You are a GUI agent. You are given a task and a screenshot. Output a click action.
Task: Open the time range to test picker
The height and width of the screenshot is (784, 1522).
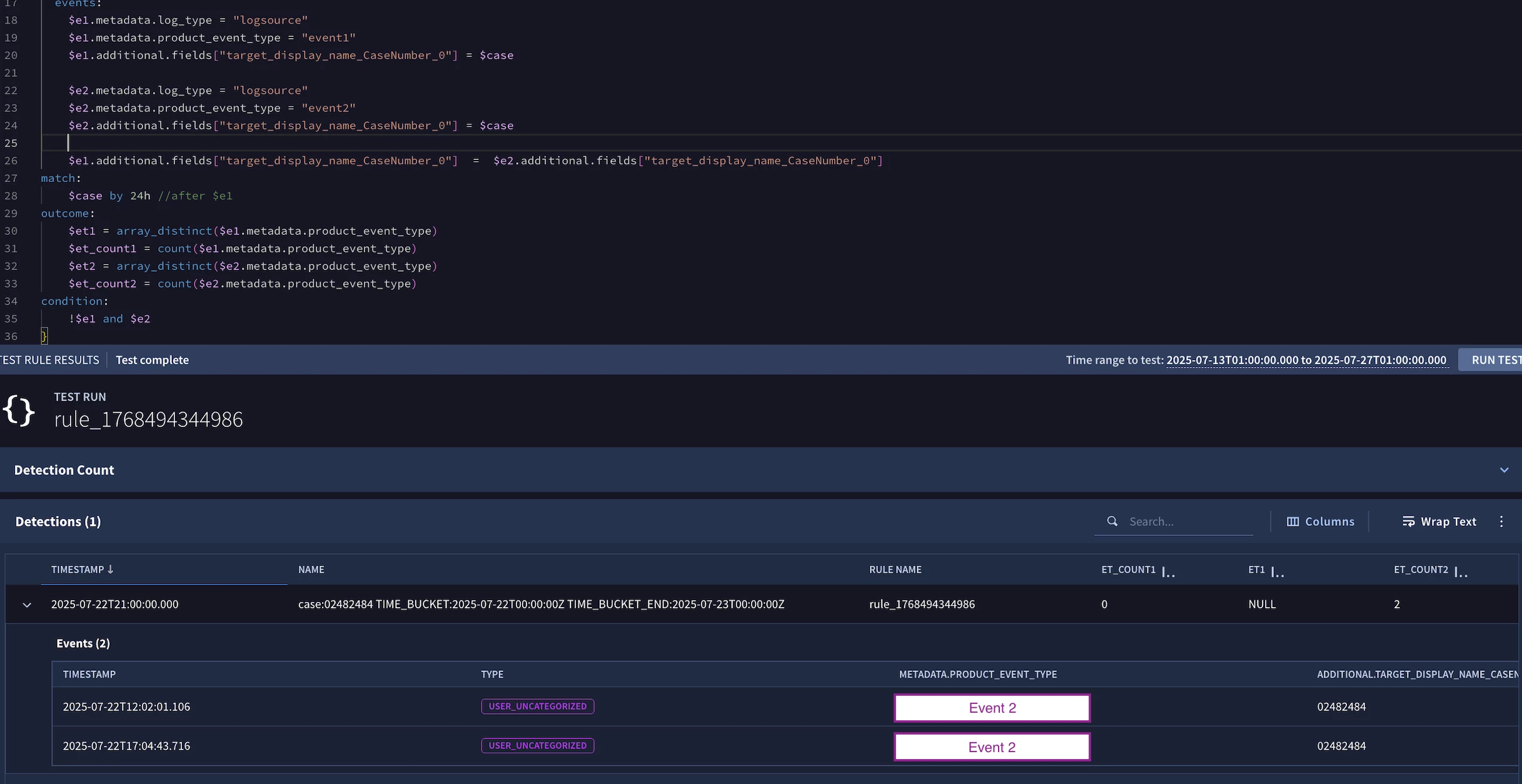[x=1306, y=359]
